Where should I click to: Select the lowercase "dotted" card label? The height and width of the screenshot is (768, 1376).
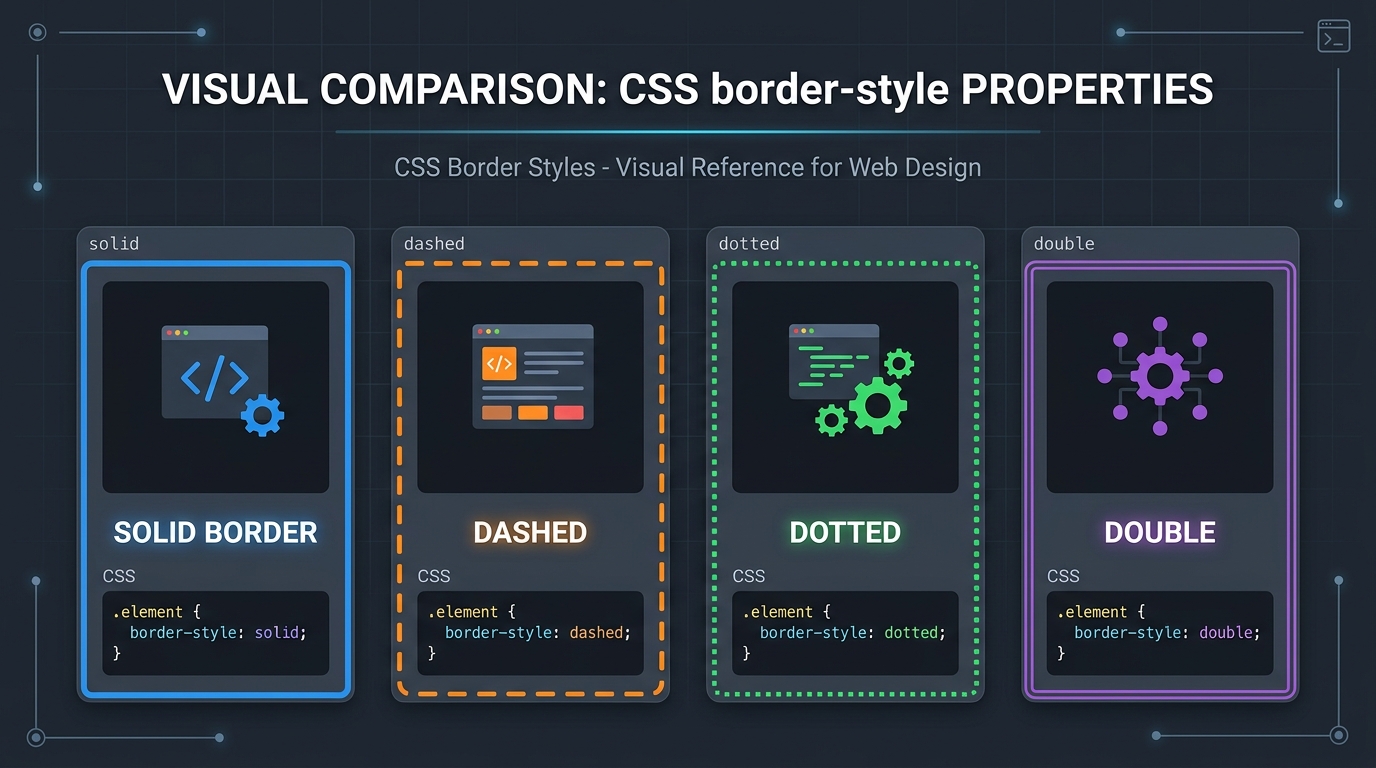(749, 244)
